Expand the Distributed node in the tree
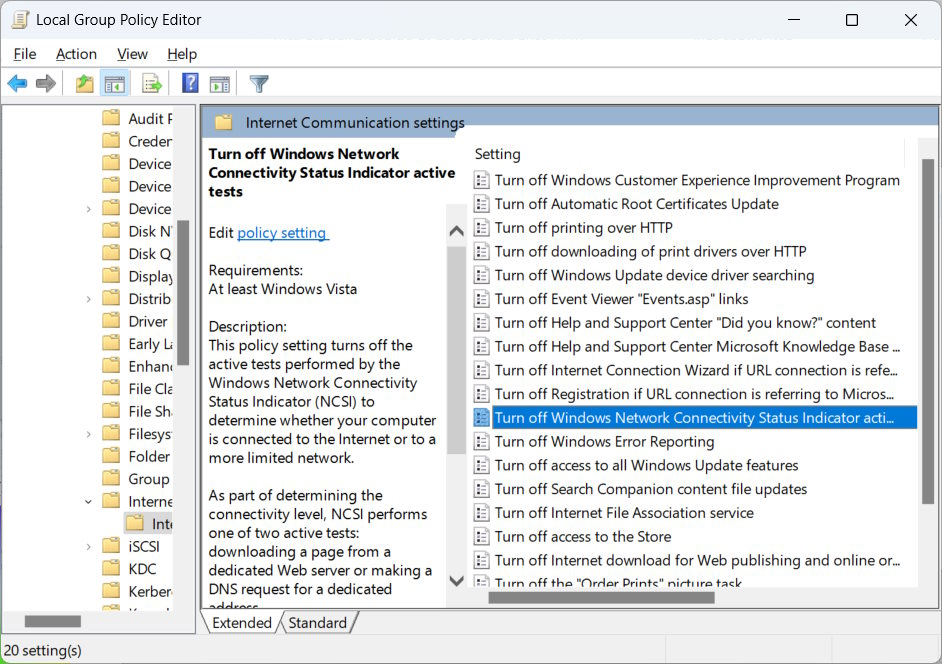942x664 pixels. click(88, 298)
